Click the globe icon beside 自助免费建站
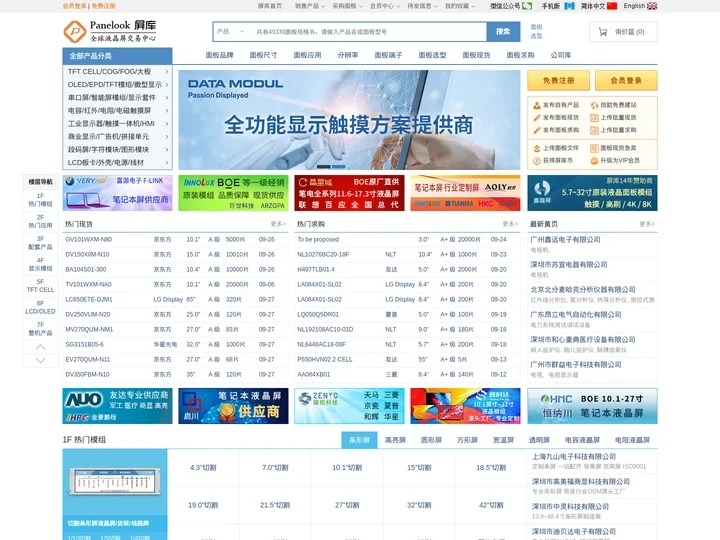 point(594,105)
